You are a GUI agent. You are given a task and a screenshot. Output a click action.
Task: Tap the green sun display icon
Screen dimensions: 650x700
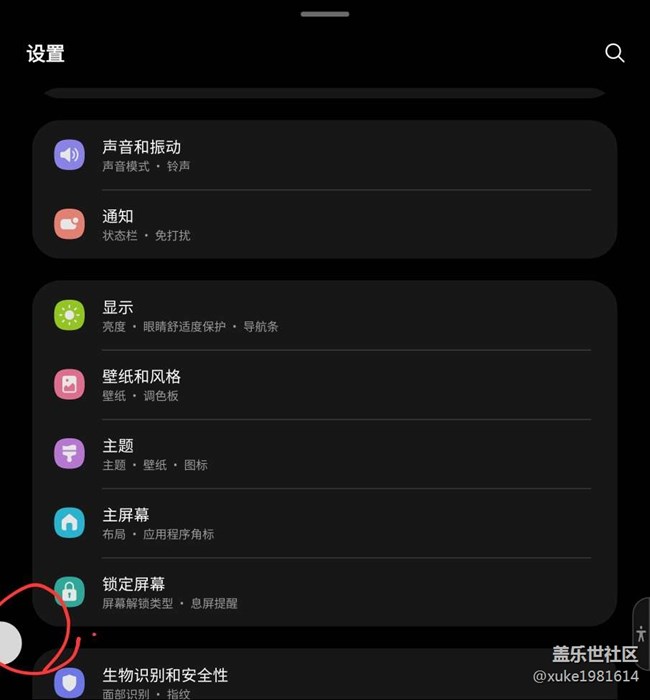click(69, 315)
